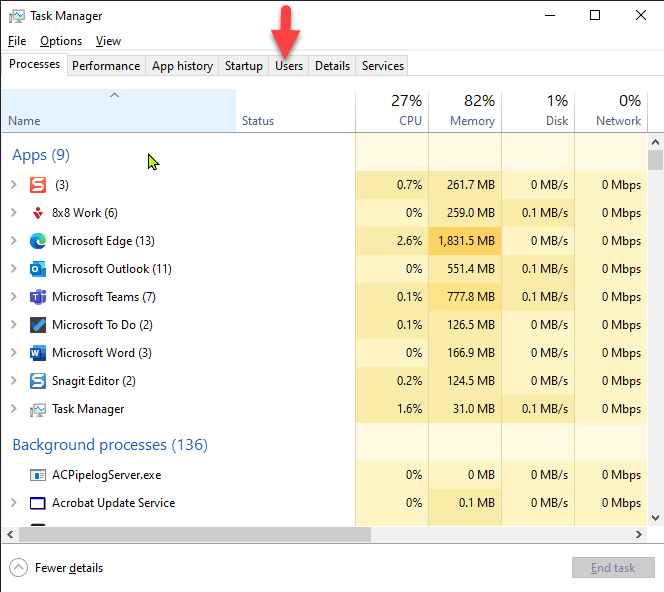Switch to the Details tab

tap(332, 66)
